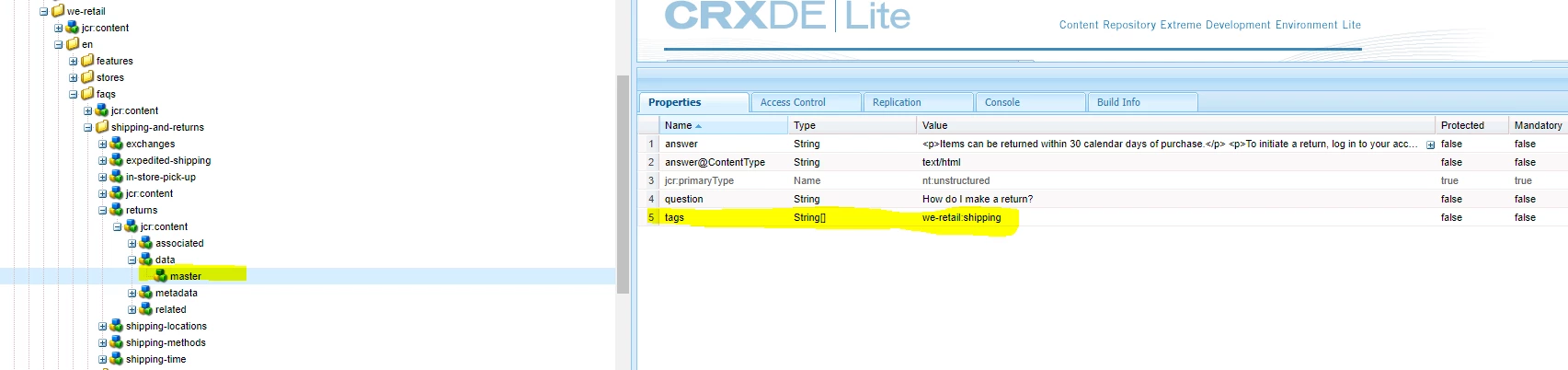The height and width of the screenshot is (370, 1568).
Task: Select the 'tags' property name cell
Action: 723,217
